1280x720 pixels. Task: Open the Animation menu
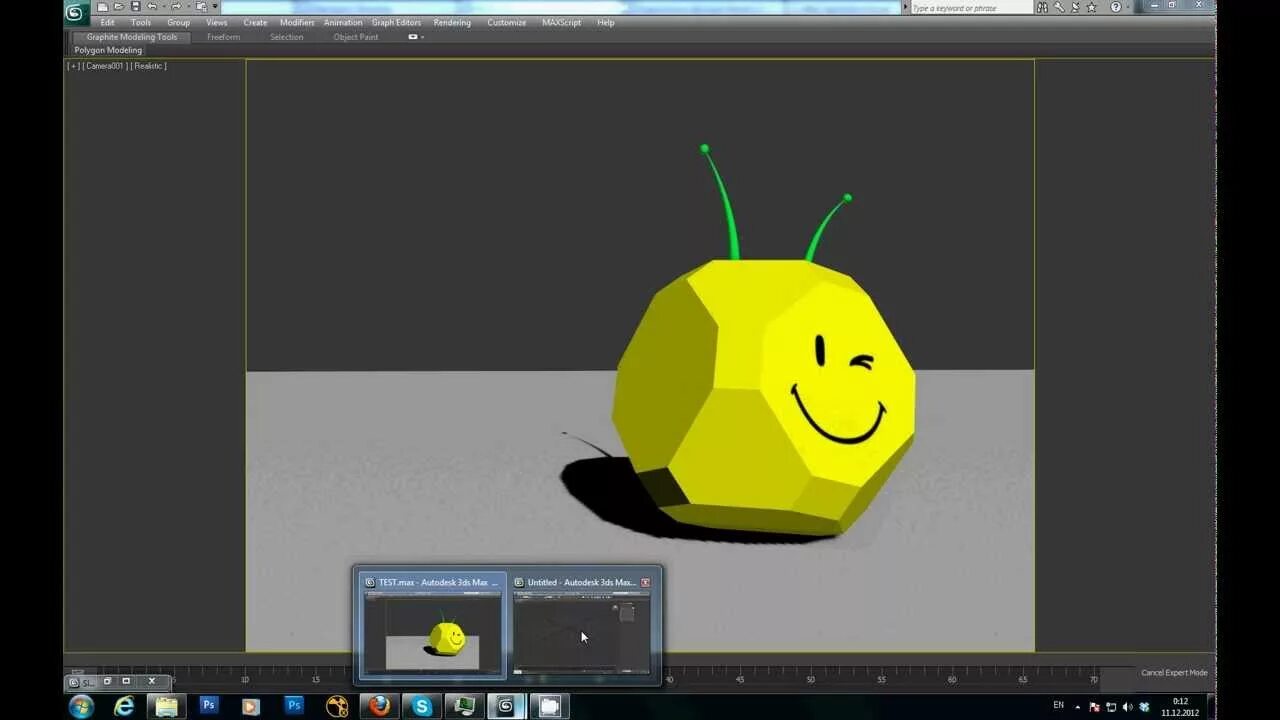click(x=343, y=22)
